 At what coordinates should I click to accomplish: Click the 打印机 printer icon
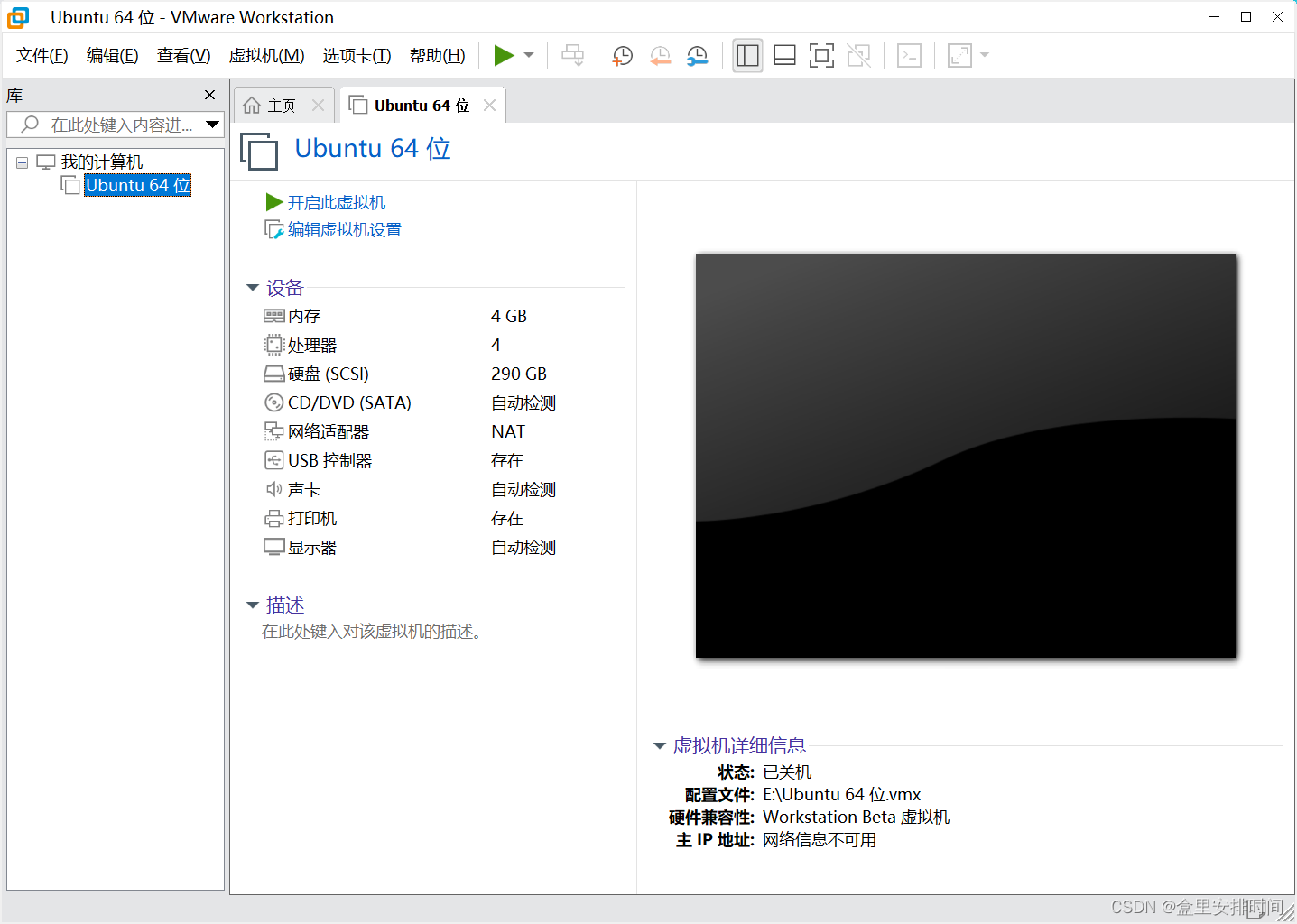click(x=274, y=518)
